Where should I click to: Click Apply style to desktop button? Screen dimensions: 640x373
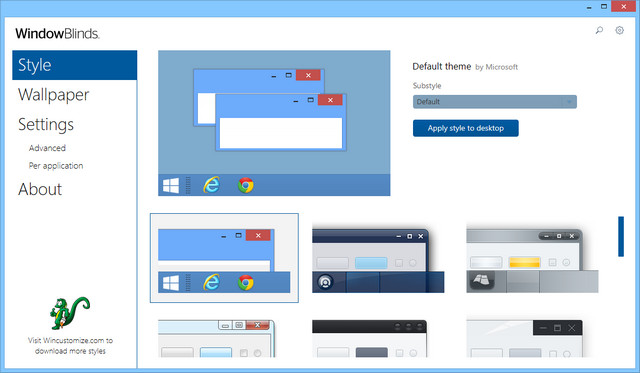tap(466, 128)
